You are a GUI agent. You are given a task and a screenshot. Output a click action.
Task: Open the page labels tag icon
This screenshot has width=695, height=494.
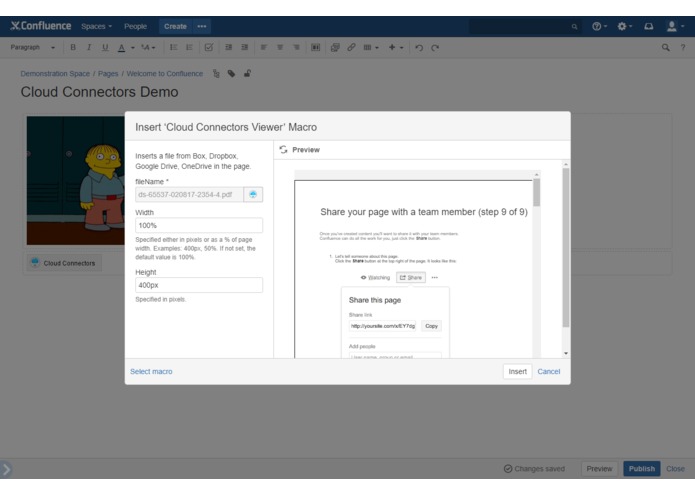[231, 74]
